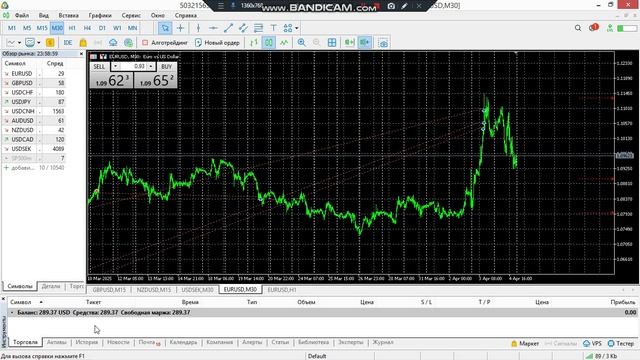
Task: Toggle the Алготрейдинг button
Action: [164, 43]
